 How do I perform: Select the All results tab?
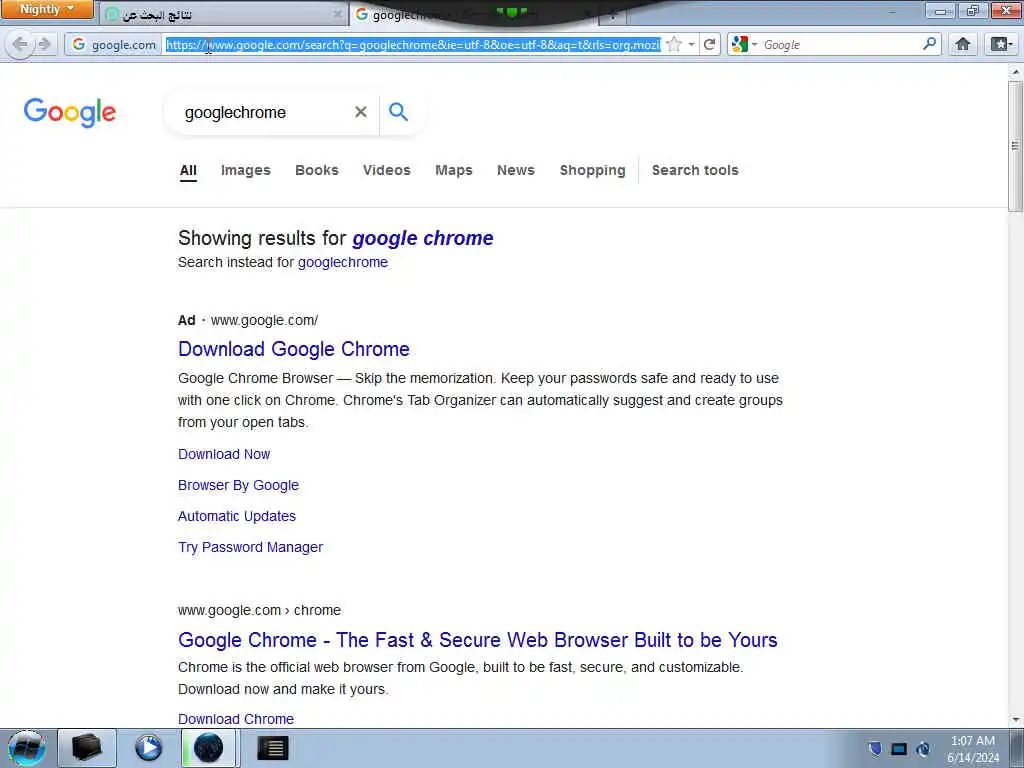coord(188,170)
